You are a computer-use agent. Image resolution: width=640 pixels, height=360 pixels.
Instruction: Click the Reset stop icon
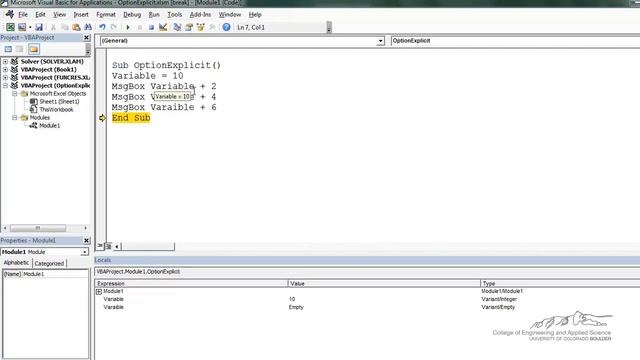point(151,27)
